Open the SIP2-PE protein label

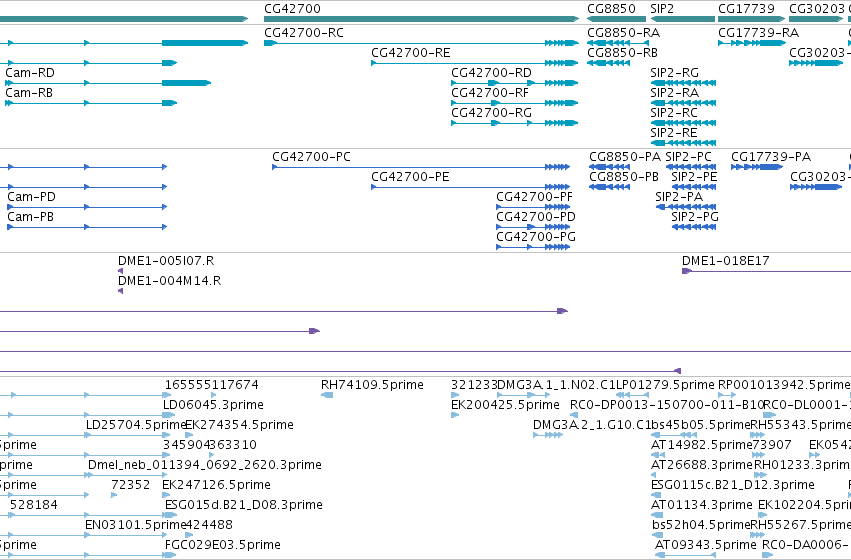pos(694,177)
